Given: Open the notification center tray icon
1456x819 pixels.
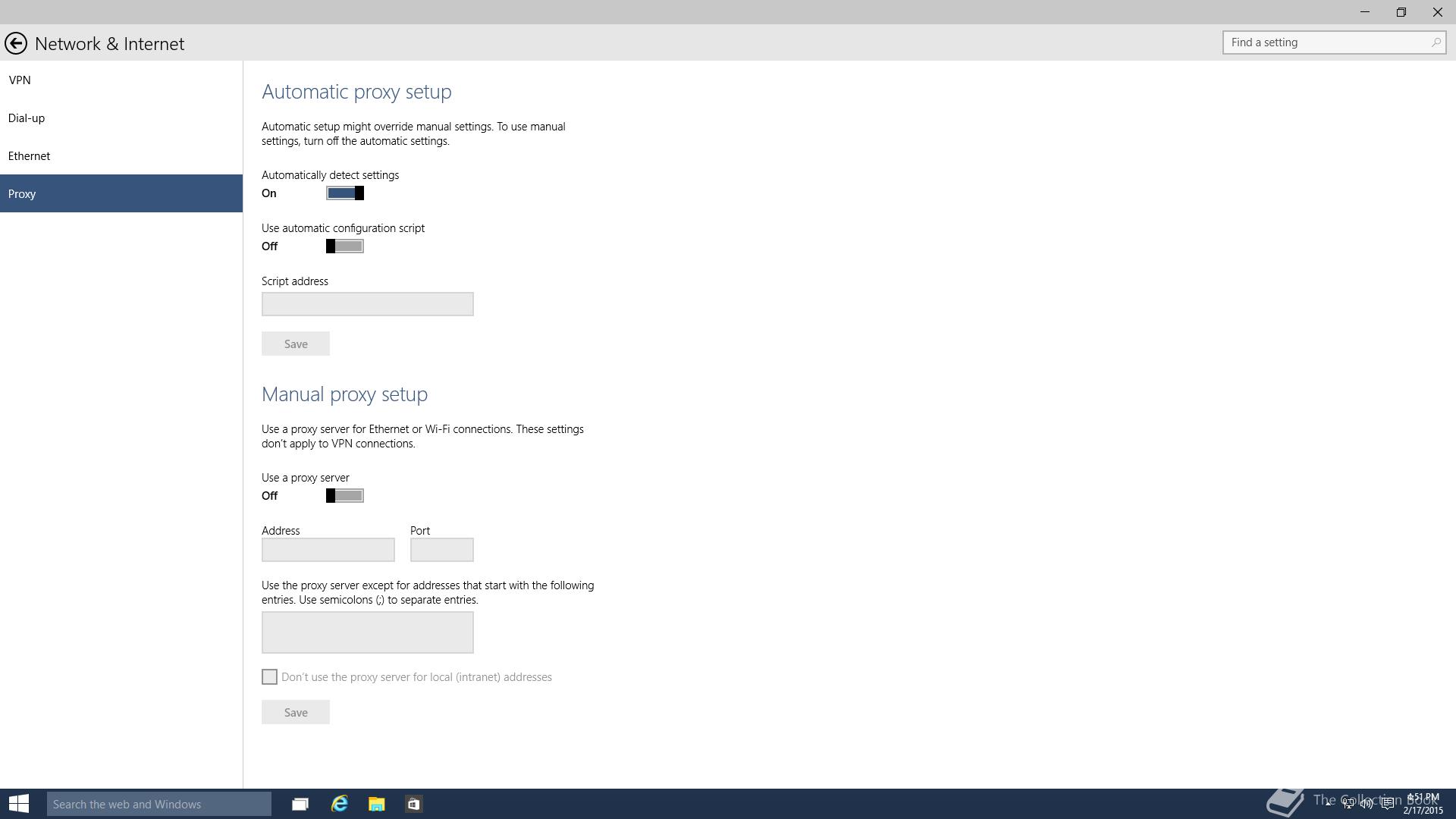Looking at the screenshot, I should click(1387, 804).
